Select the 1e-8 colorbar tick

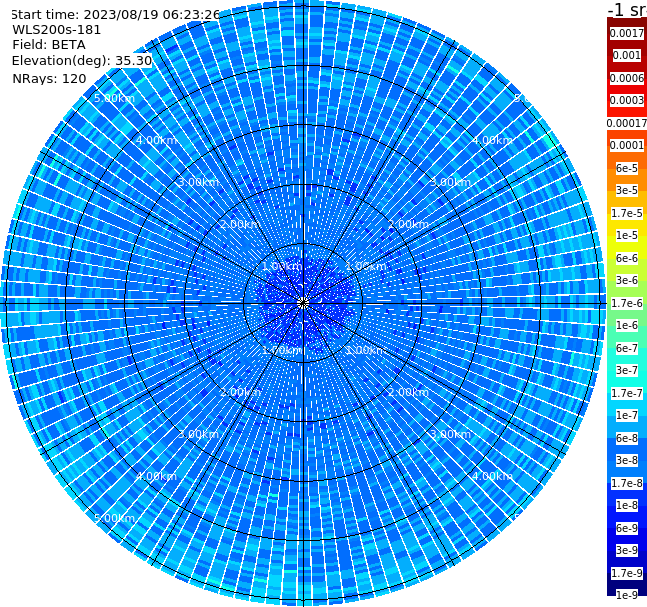point(627,505)
